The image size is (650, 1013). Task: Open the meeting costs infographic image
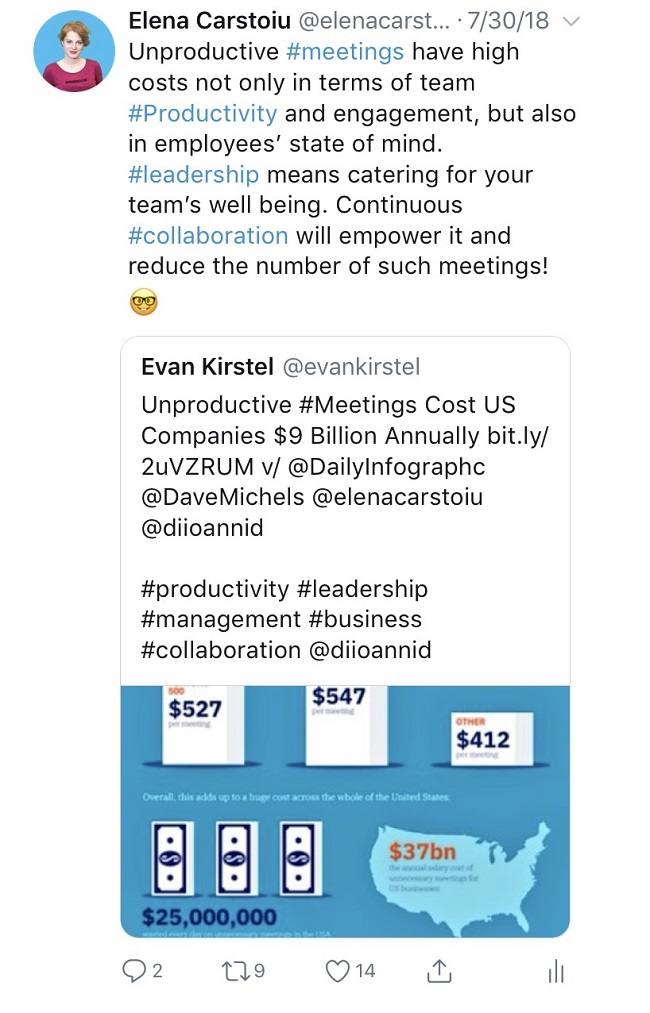tap(345, 810)
